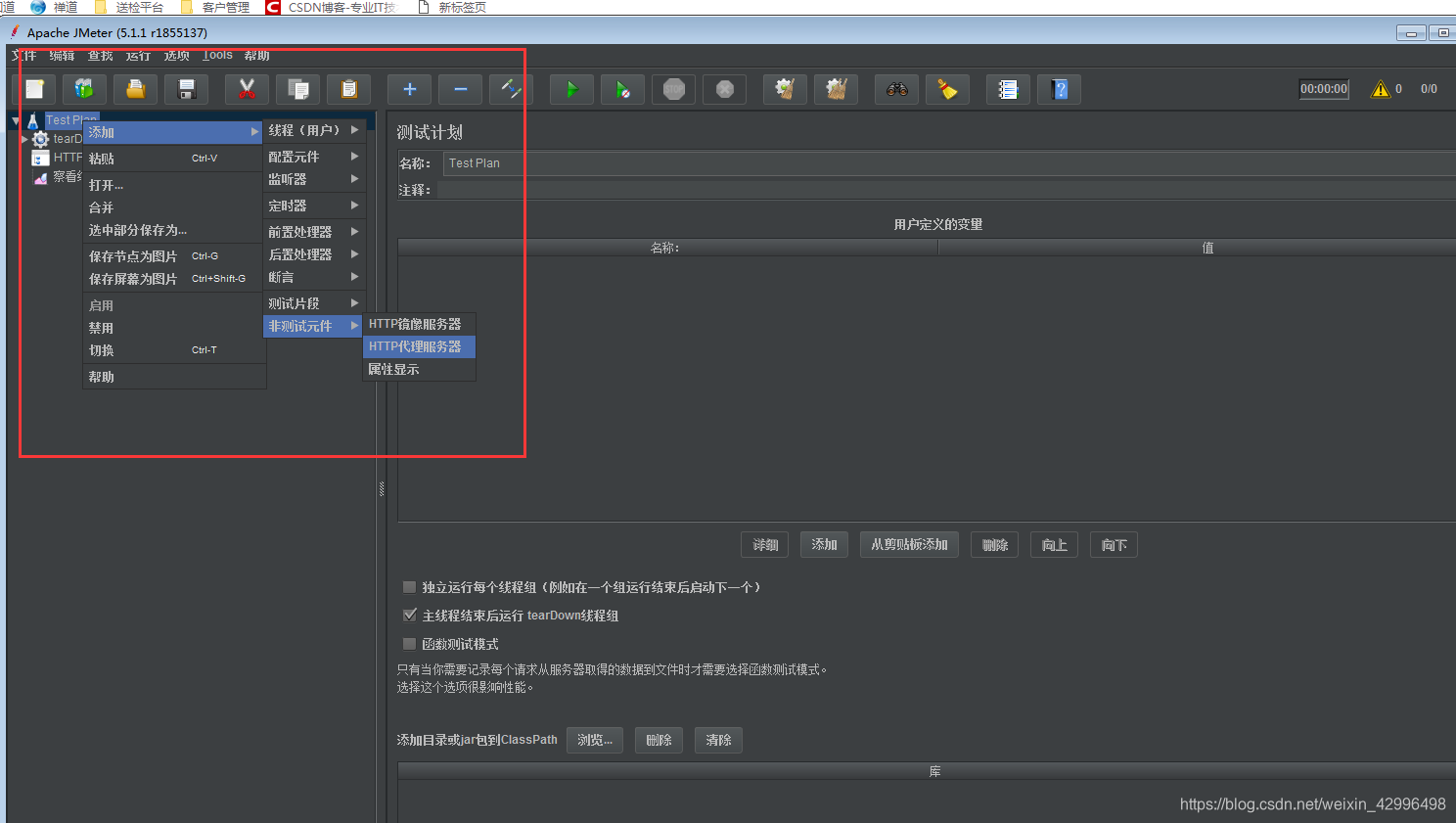
Task: Click the Shutdown toolbar icon
Action: point(724,89)
